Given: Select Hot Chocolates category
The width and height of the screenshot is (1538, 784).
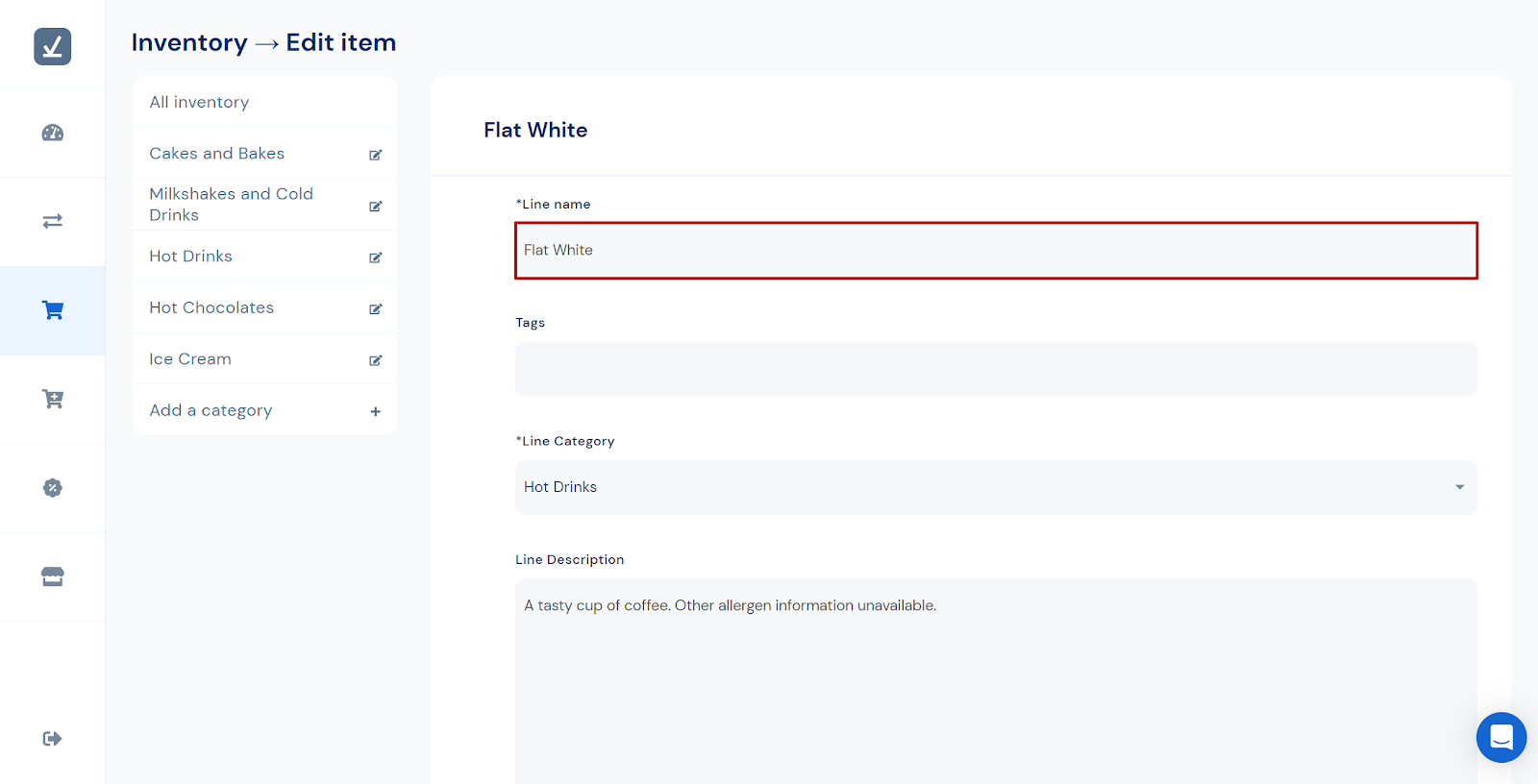Looking at the screenshot, I should (x=211, y=307).
